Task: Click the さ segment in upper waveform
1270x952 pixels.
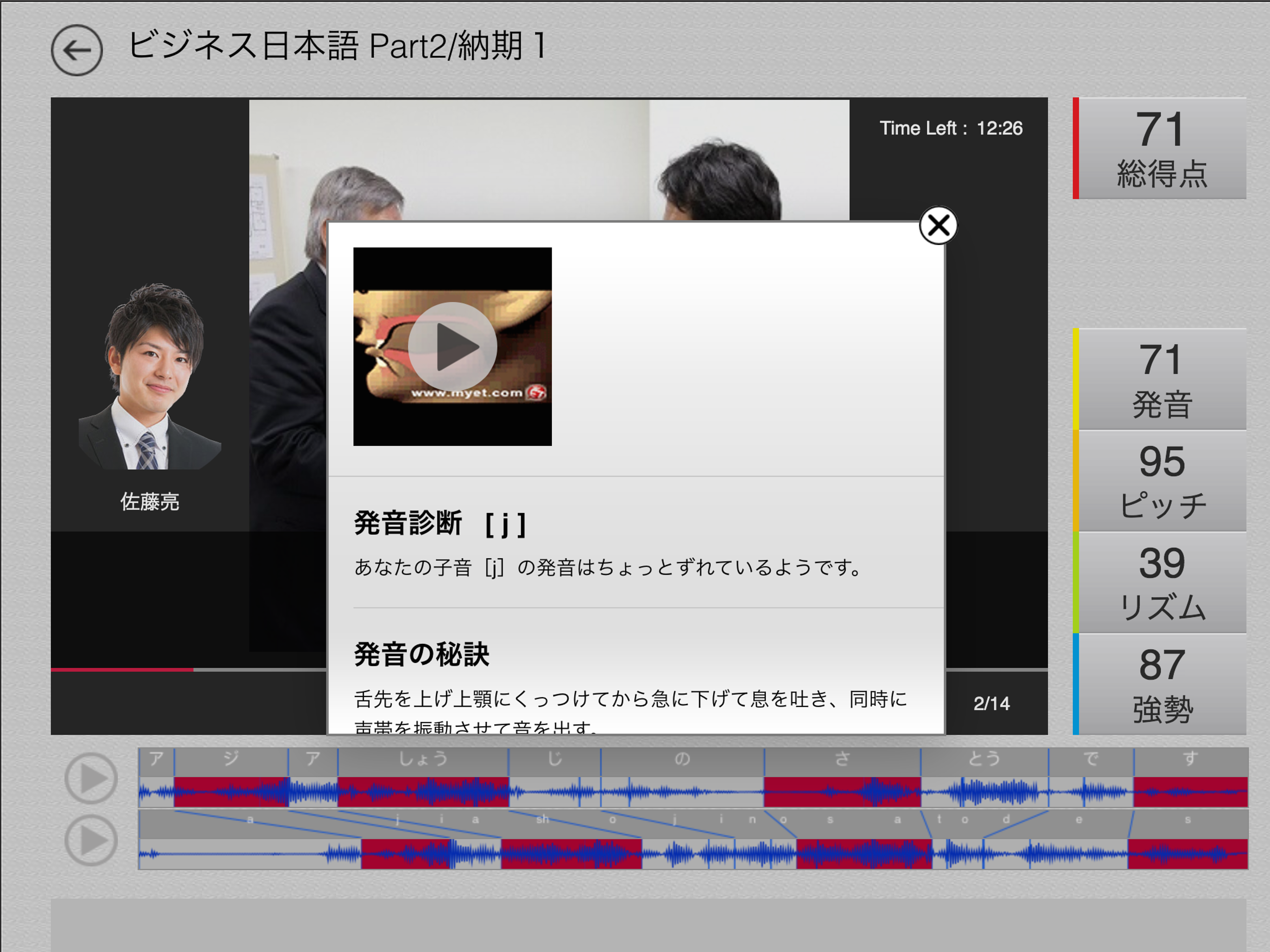Action: click(842, 792)
